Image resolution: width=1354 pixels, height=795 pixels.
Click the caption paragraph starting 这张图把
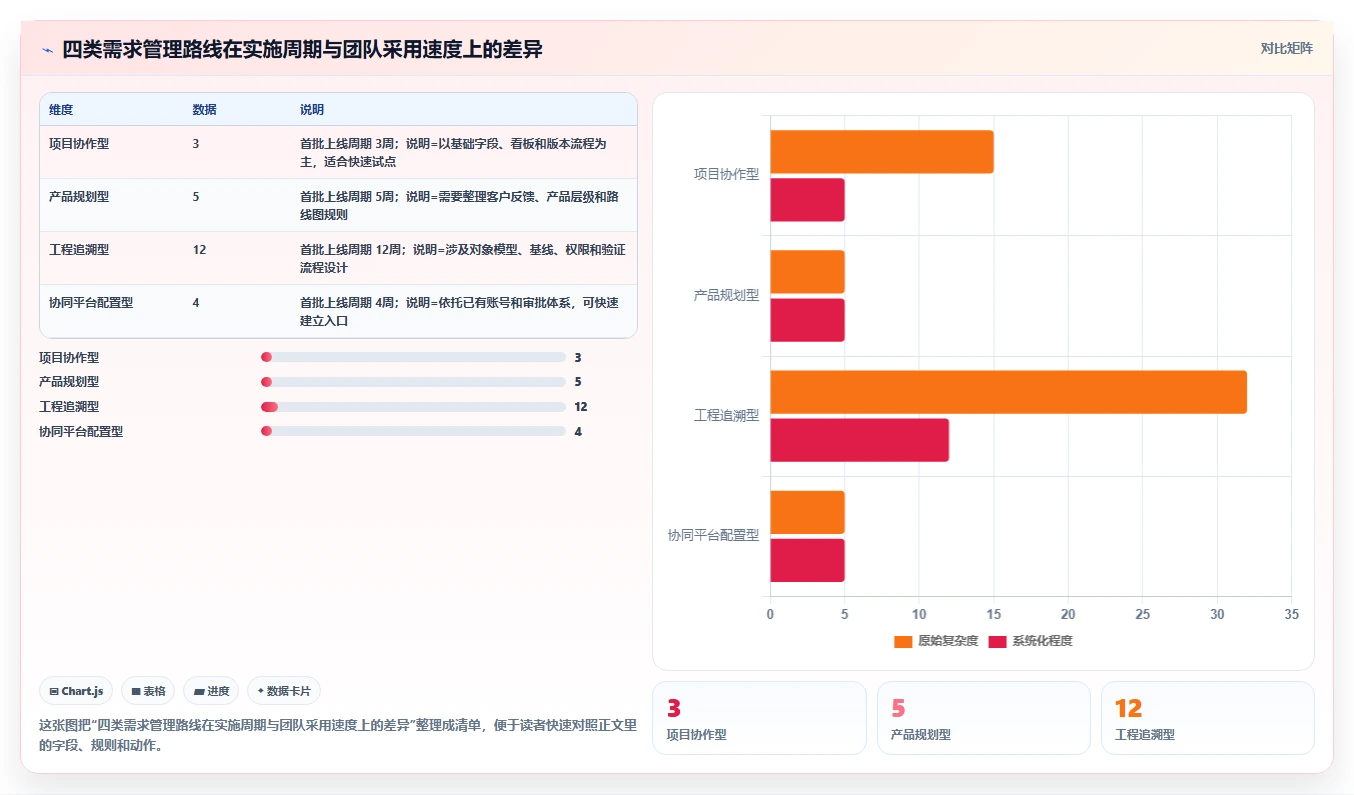(x=338, y=735)
